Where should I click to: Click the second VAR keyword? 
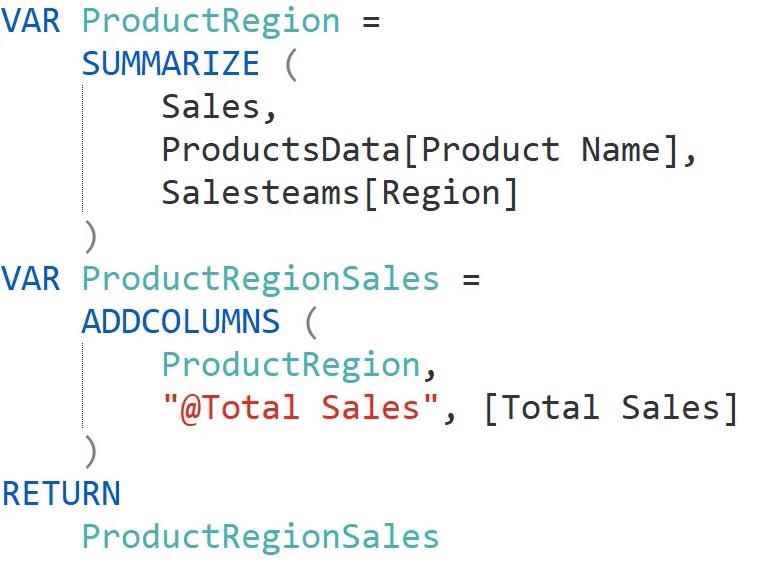tap(31, 279)
